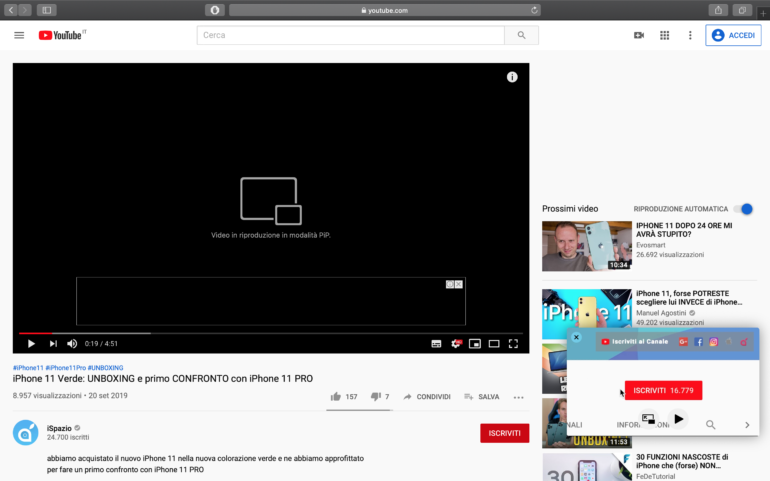The width and height of the screenshot is (770, 481).
Task: Open the #iPhone11 hashtag
Action: point(28,368)
